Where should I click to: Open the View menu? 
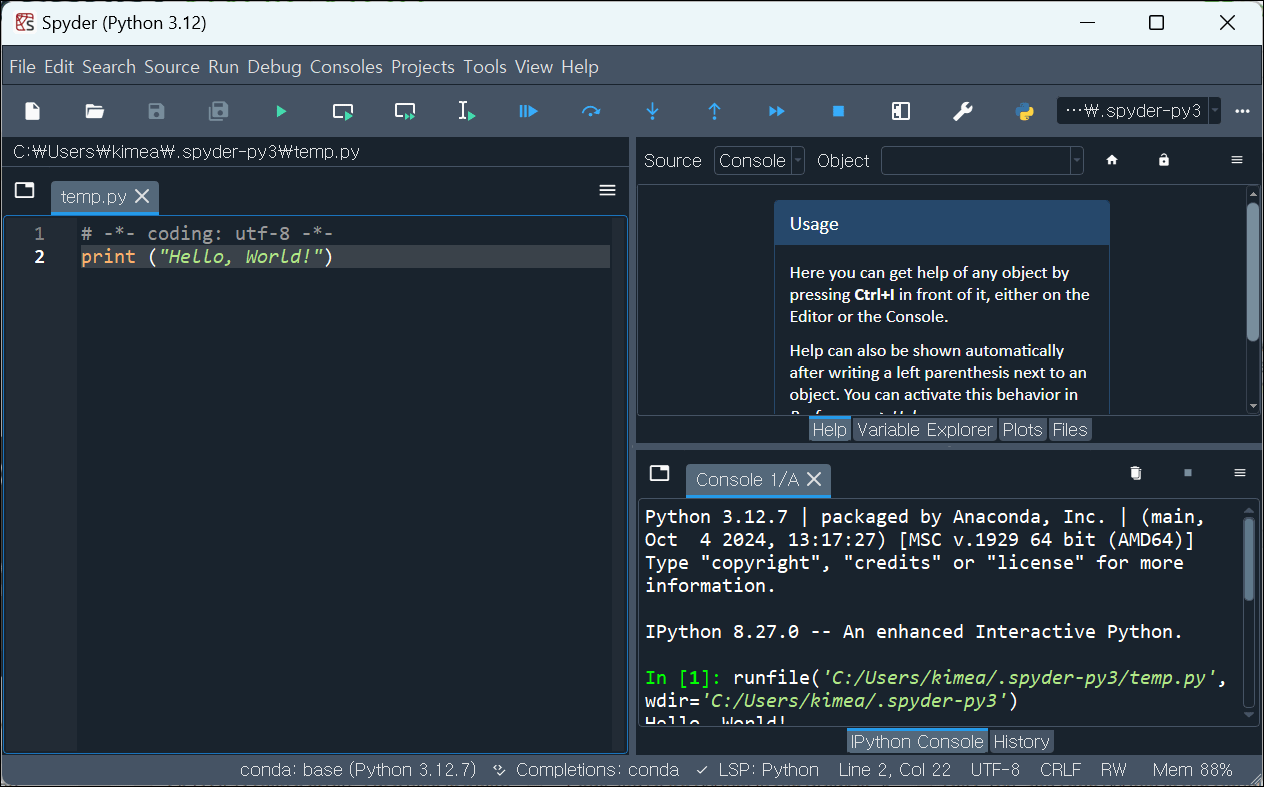point(534,67)
